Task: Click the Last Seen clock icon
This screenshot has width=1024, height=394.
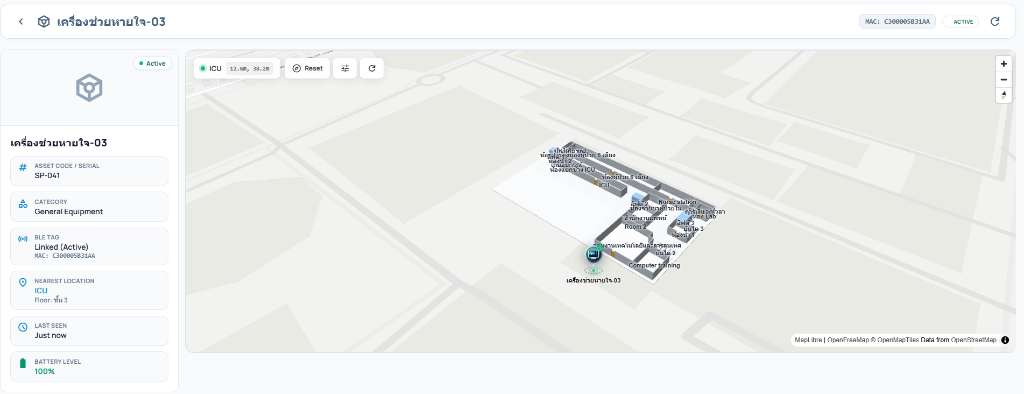Action: [23, 327]
